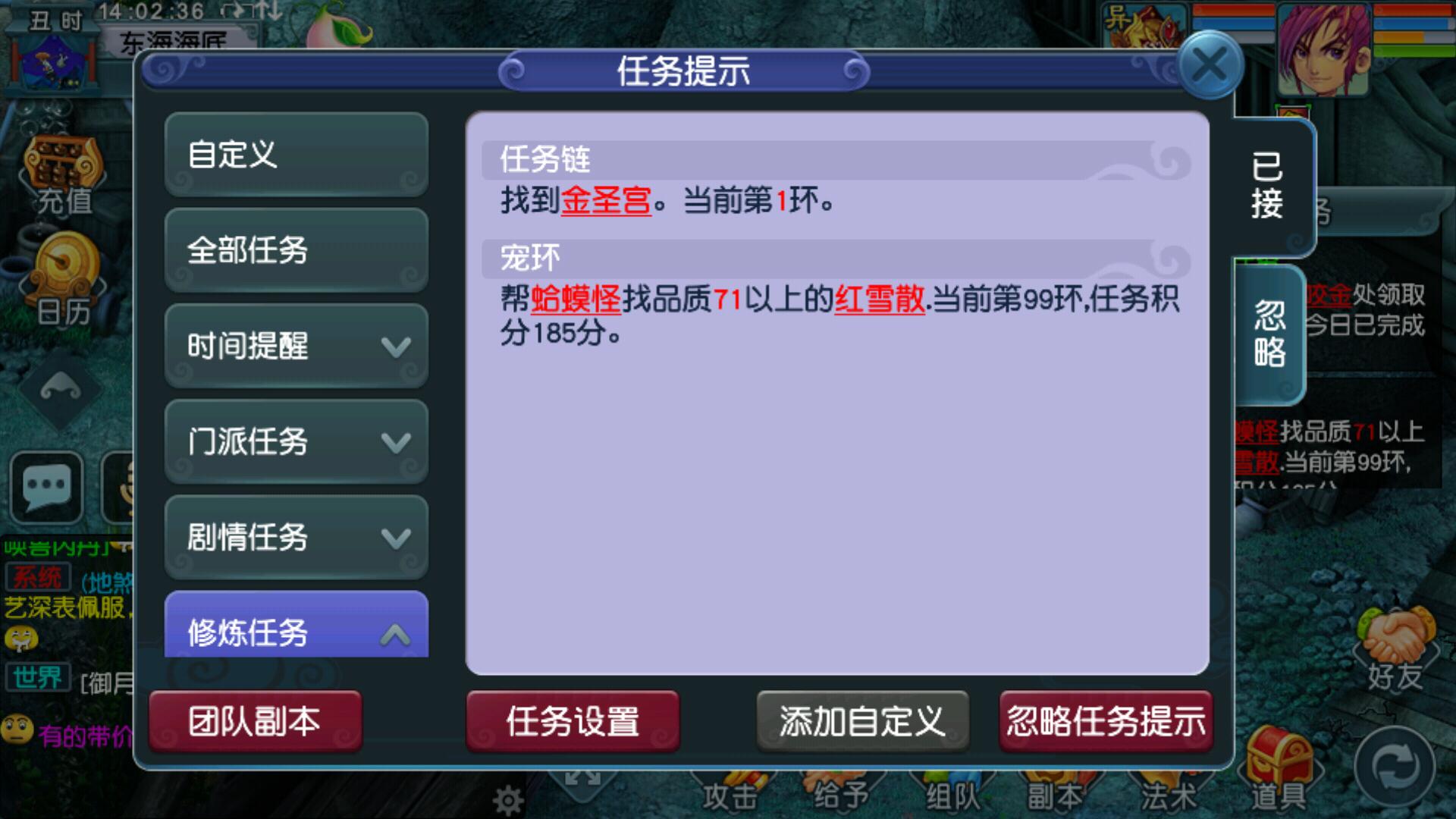Follow the 金圣宫 red link
Image resolution: width=1456 pixels, height=819 pixels.
tap(606, 201)
